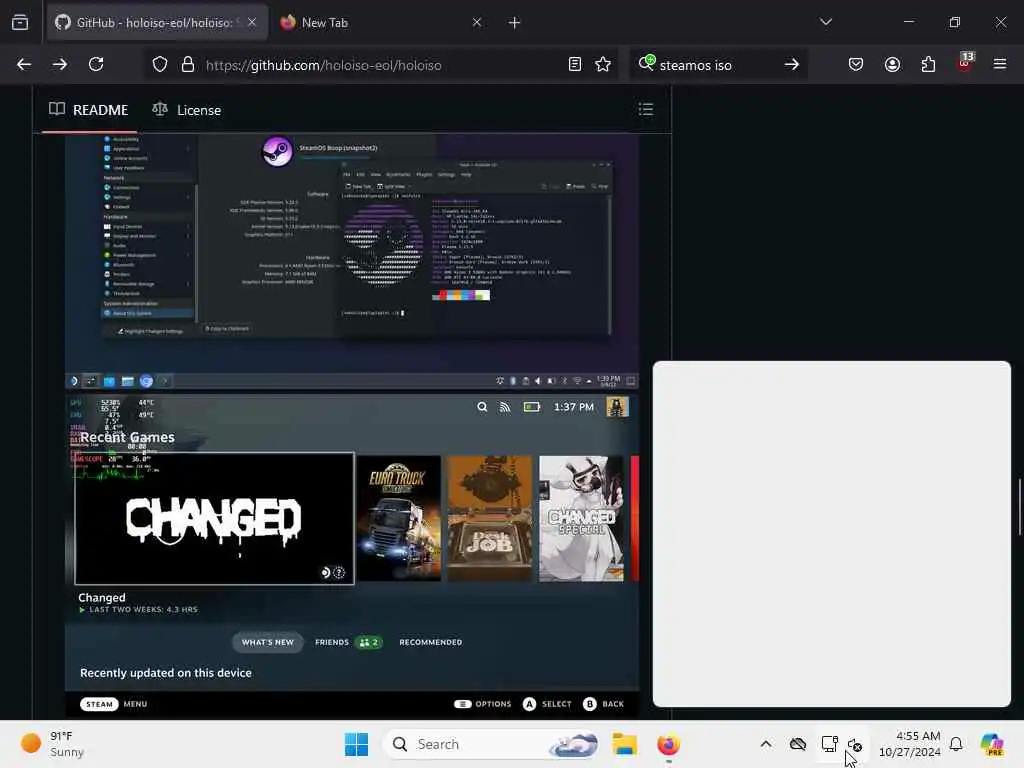Click 'Recently updated on this device' text

pos(166,673)
